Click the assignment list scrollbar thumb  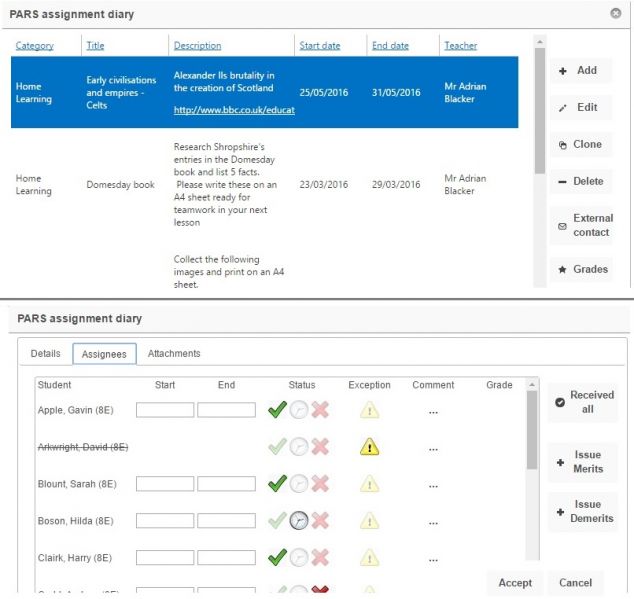pos(539,111)
